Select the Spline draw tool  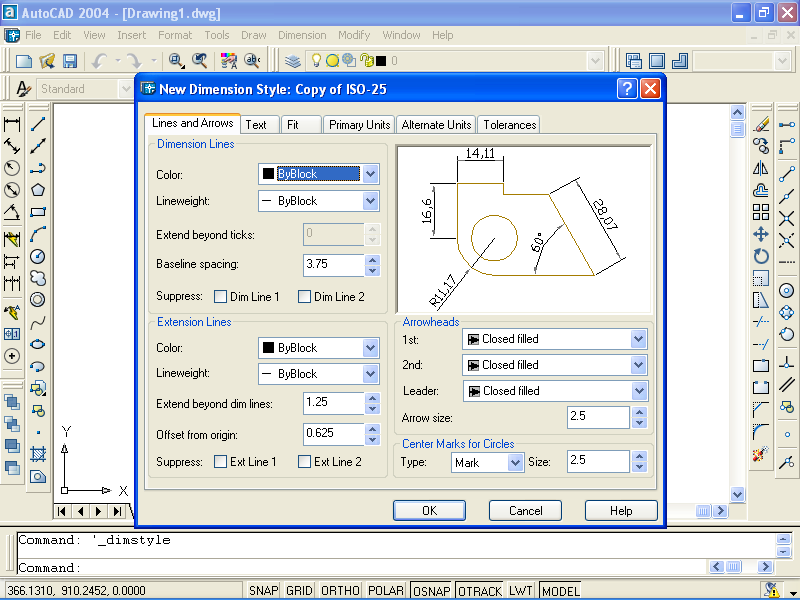coord(38,322)
